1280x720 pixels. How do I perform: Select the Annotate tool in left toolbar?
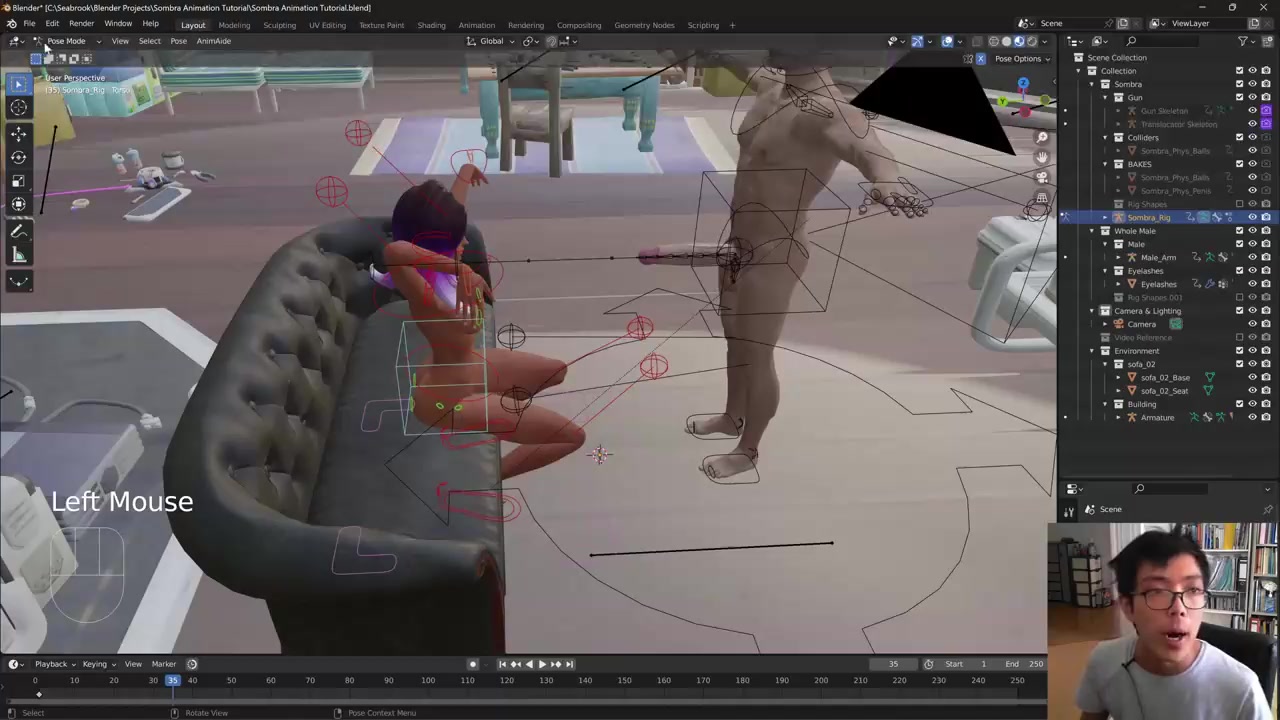[18, 231]
